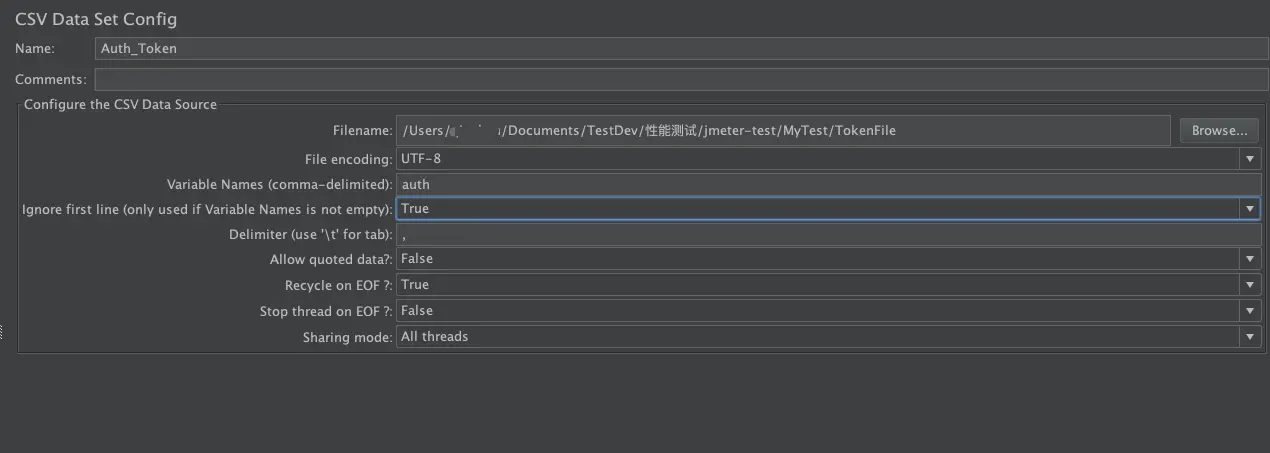
Task: Open the Ignore first line dropdown
Action: click(829, 209)
